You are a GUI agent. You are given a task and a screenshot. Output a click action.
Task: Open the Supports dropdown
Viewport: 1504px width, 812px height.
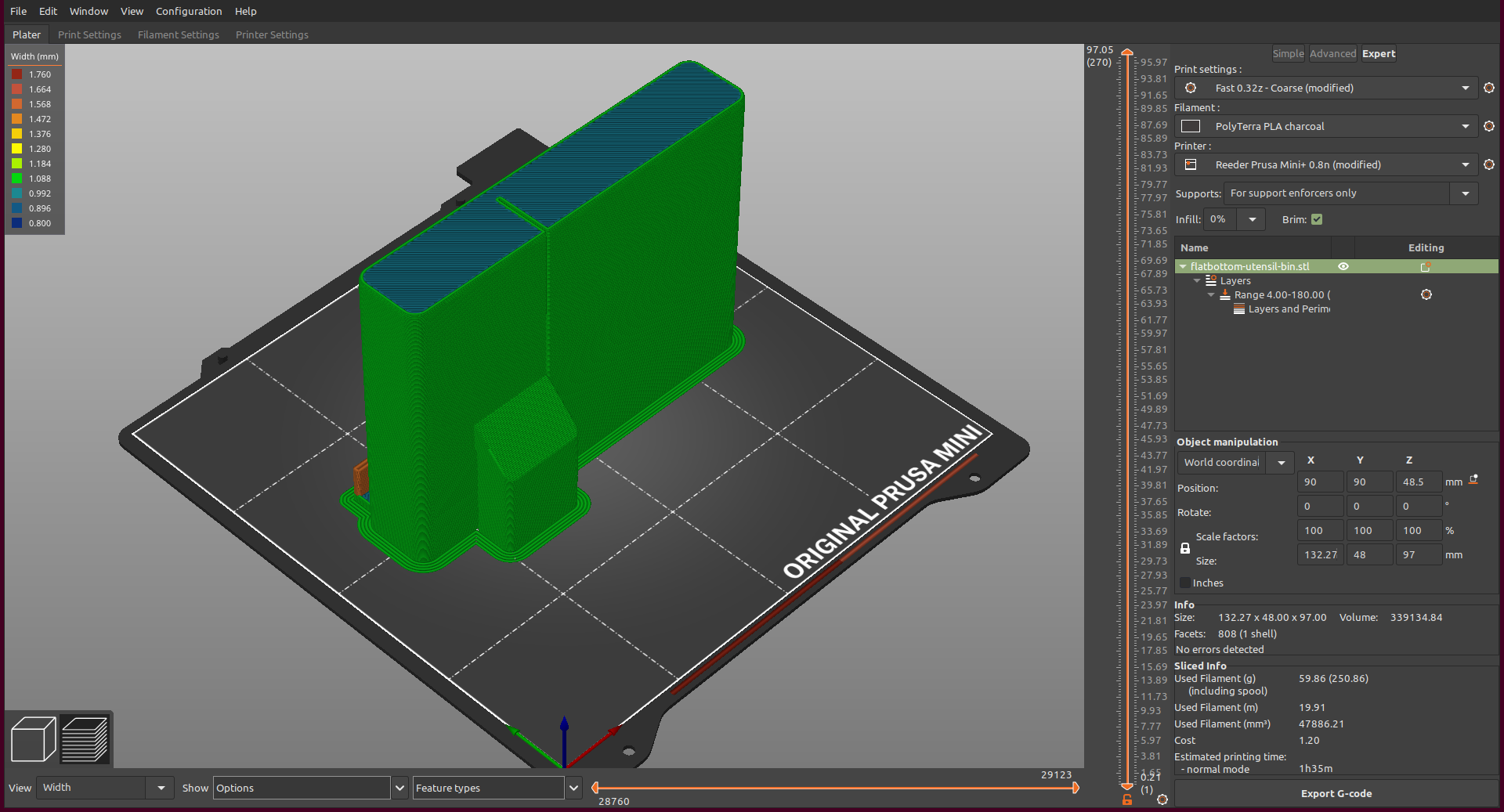pos(1463,193)
